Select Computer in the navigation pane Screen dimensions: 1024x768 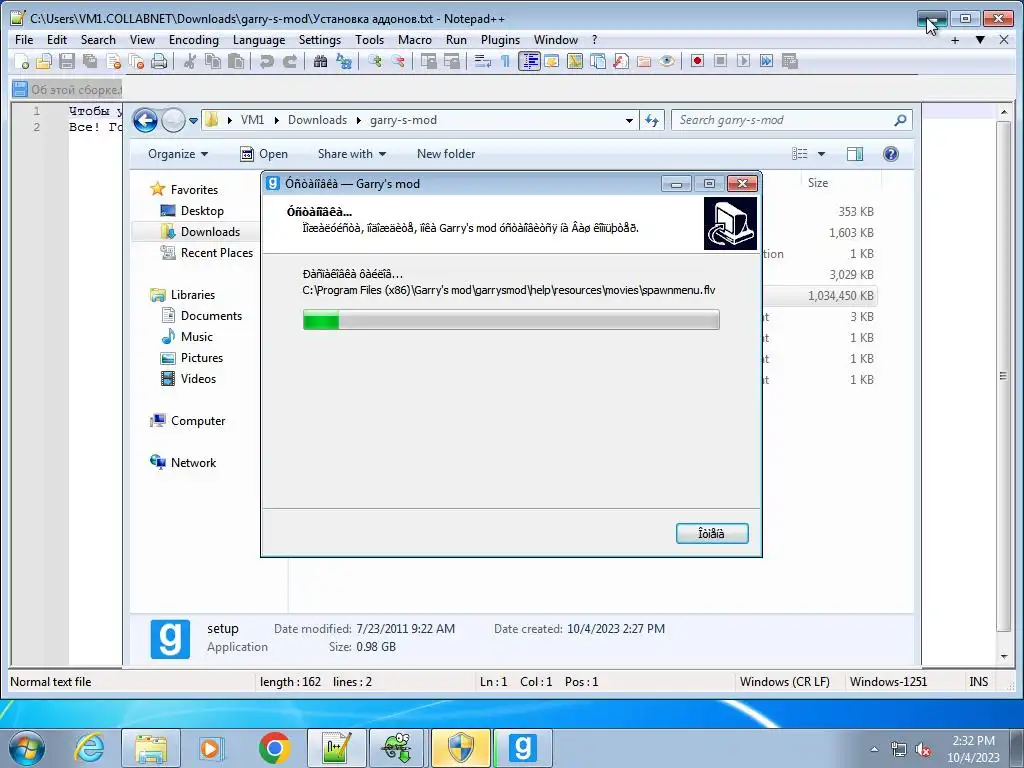coord(198,421)
